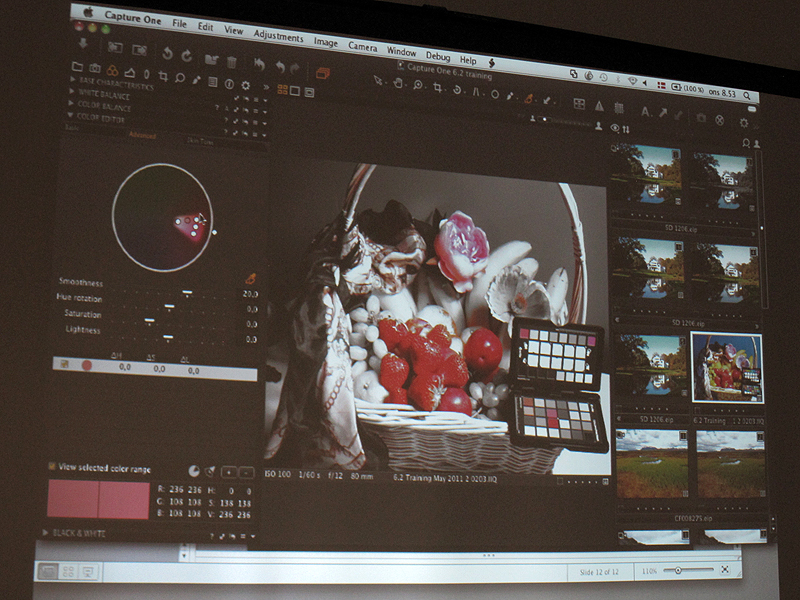Open the Output gear tool tab
Screen dimensions: 800x600
coord(245,85)
